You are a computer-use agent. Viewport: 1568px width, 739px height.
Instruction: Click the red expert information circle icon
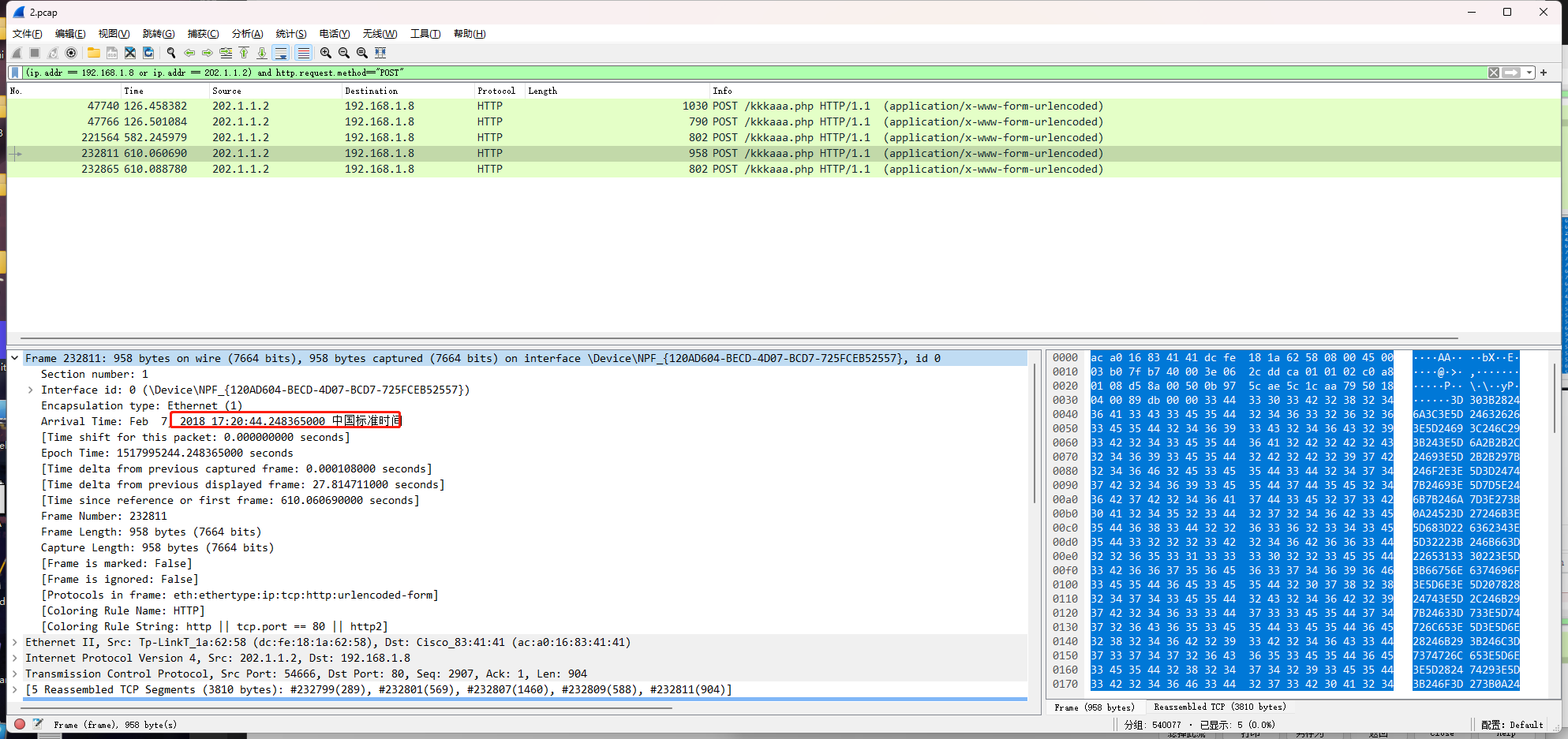(x=20, y=724)
